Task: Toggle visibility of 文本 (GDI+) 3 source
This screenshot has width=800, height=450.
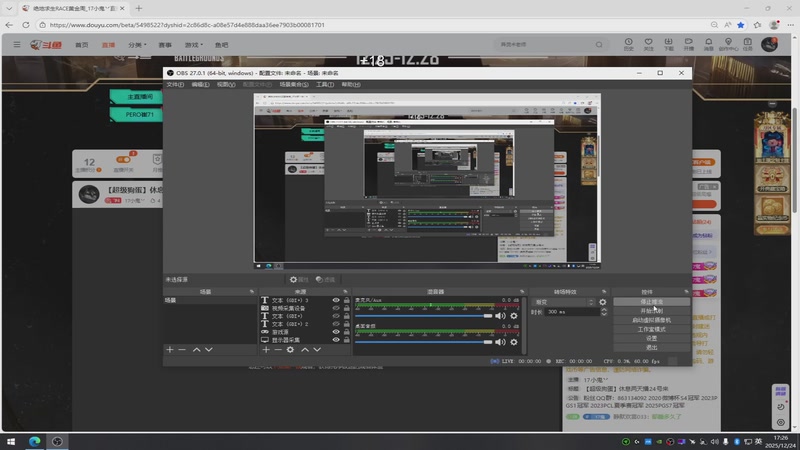Action: click(x=336, y=300)
